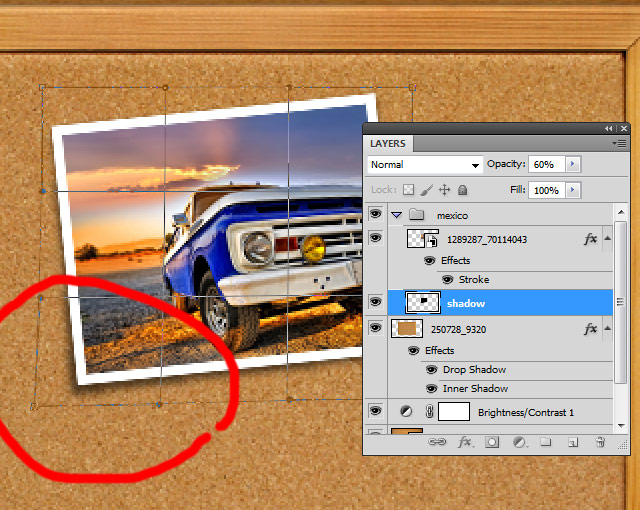Image resolution: width=640 pixels, height=510 pixels.
Task: Open the layer style fx menu at panel bottom
Action: point(464,441)
